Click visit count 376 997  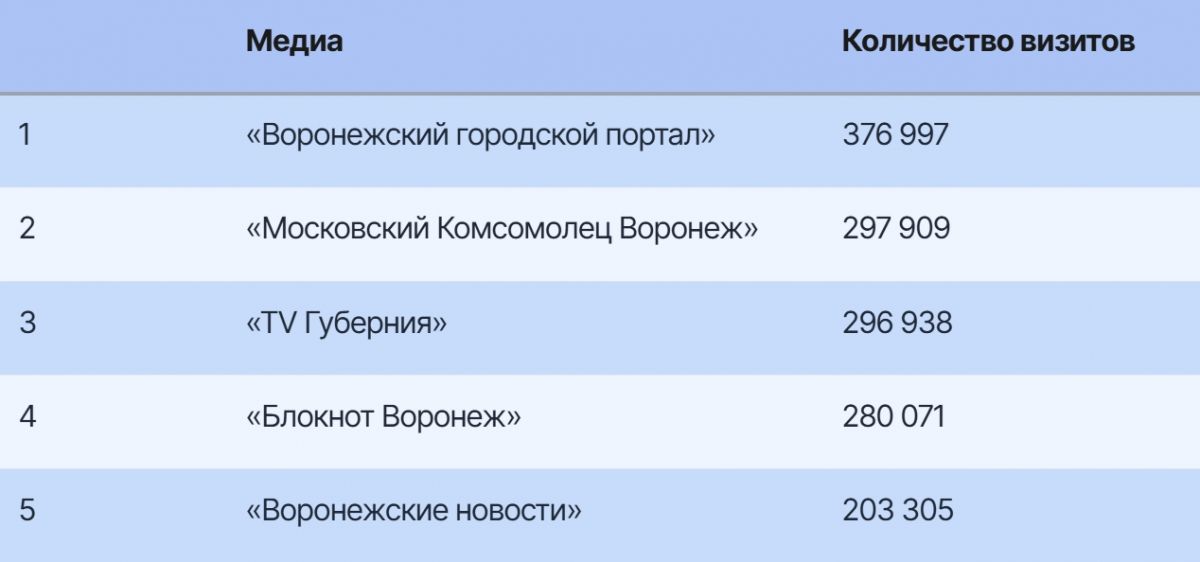point(895,135)
